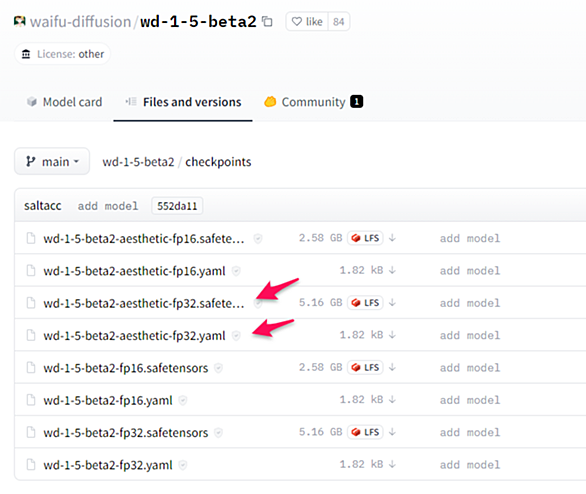Click the waifu-diffusion organization avatar

(19, 21)
